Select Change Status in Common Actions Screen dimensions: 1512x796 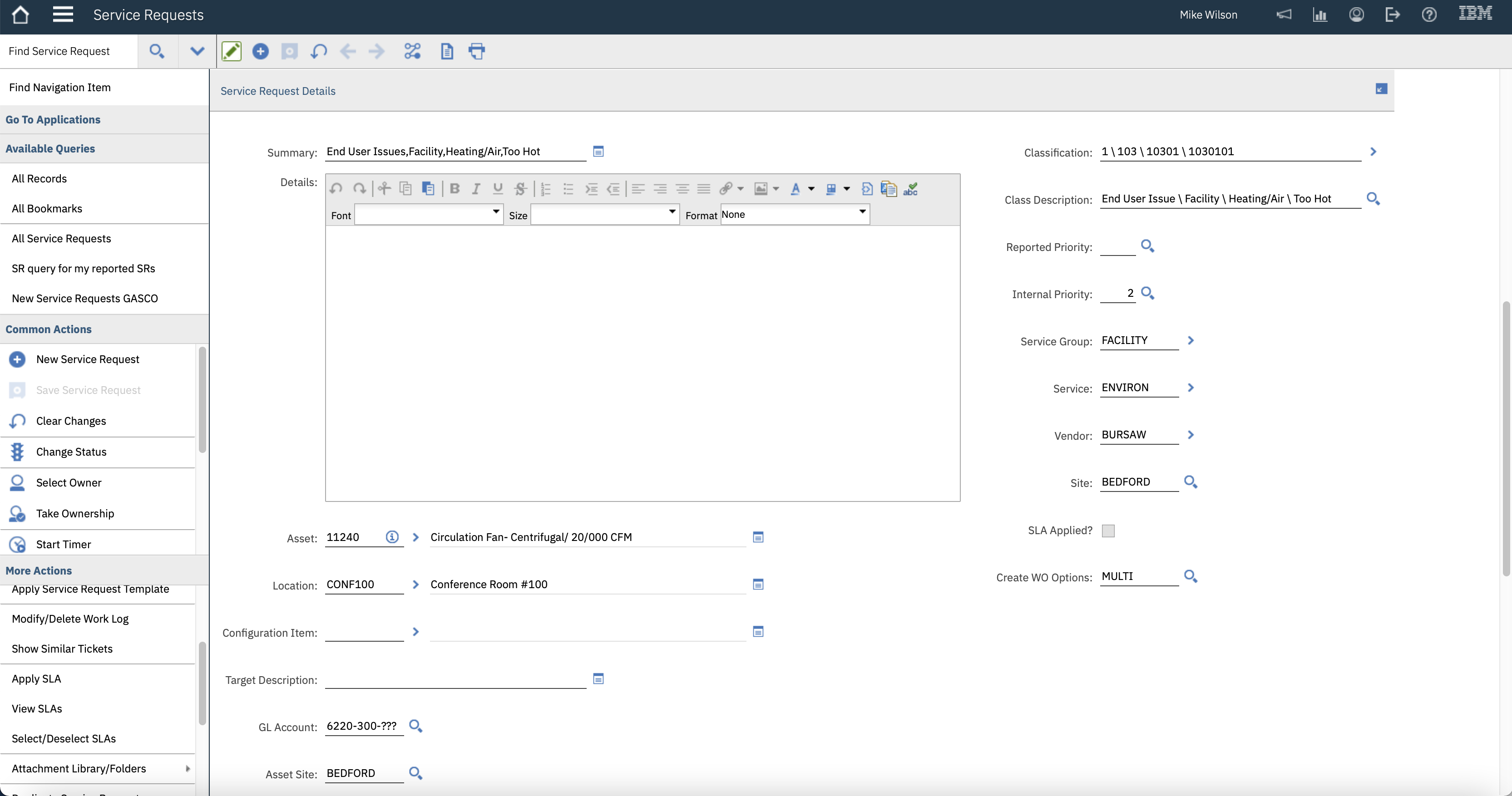point(71,452)
